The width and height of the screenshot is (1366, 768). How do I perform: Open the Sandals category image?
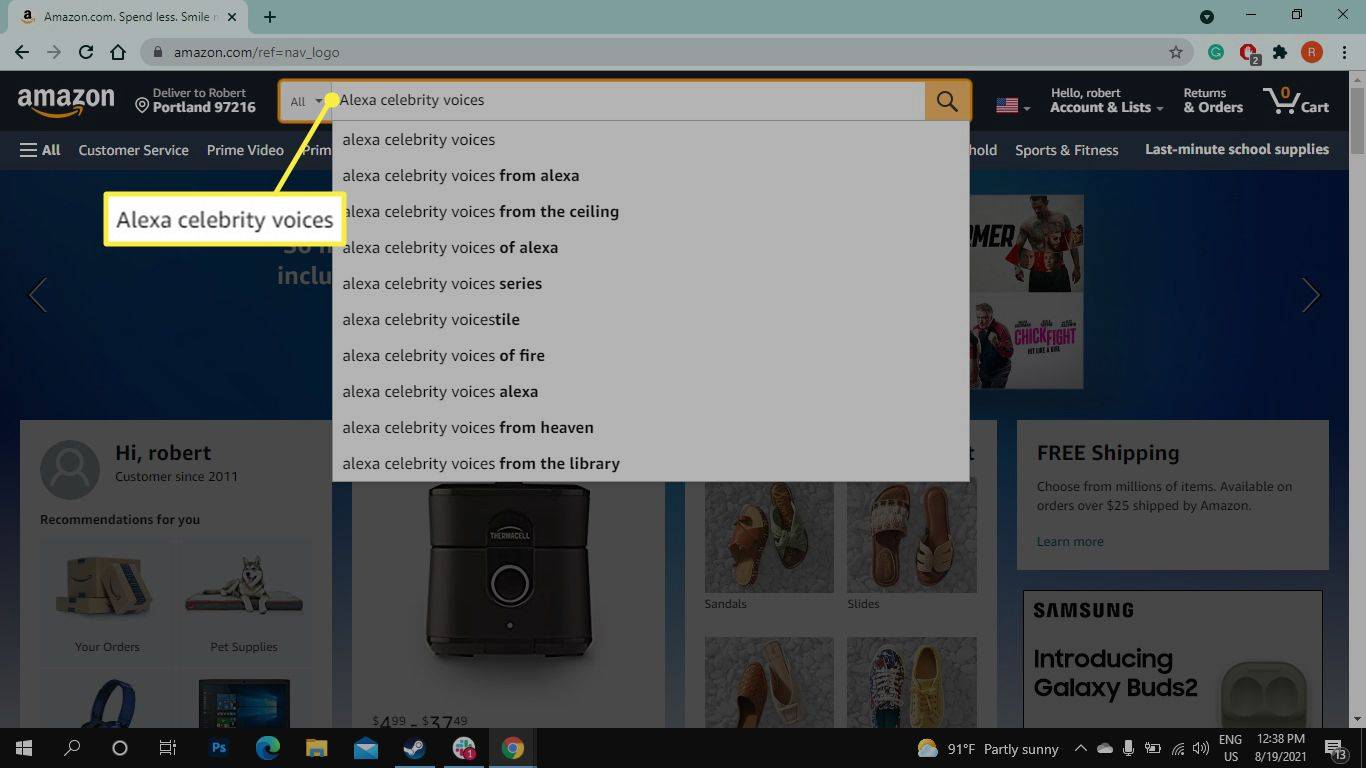(x=769, y=537)
